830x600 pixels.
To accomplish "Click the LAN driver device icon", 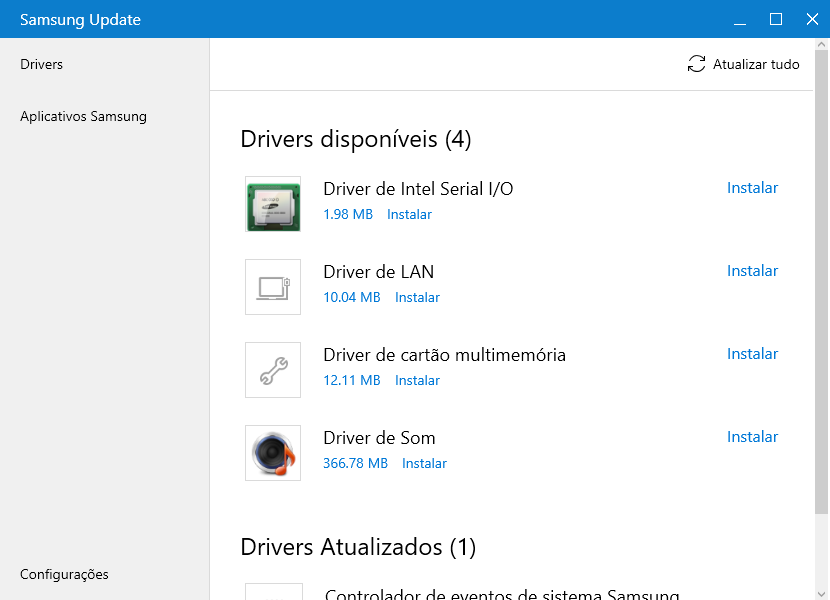I will (x=272, y=286).
